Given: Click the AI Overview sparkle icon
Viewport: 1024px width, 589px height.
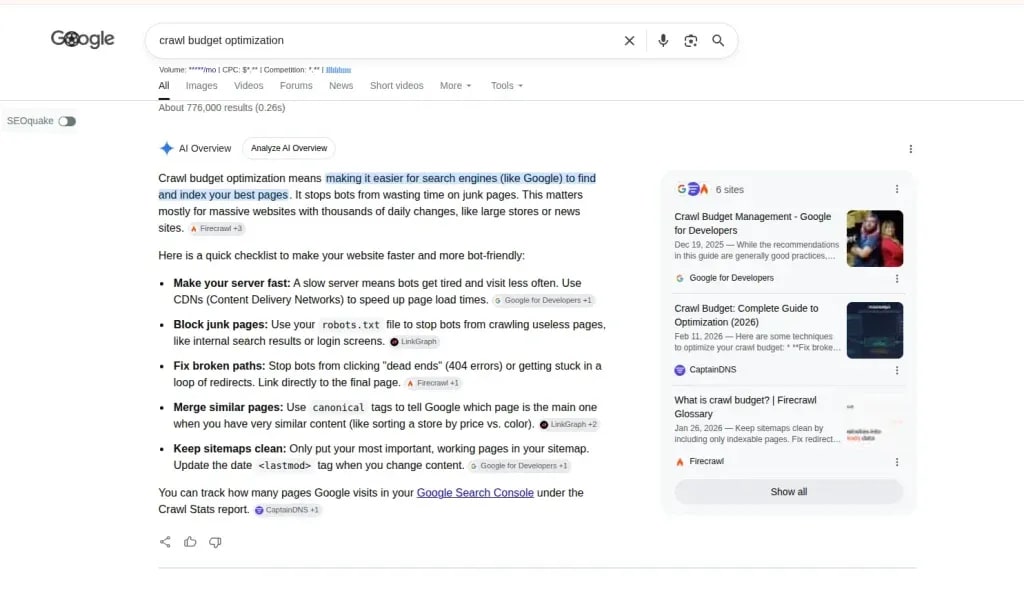Looking at the screenshot, I should click(x=167, y=148).
